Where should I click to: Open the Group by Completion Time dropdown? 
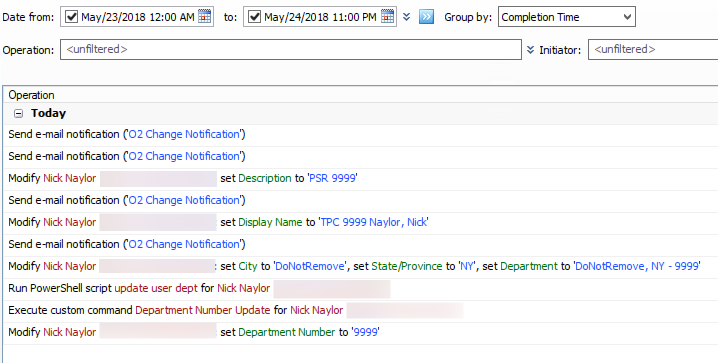566,17
